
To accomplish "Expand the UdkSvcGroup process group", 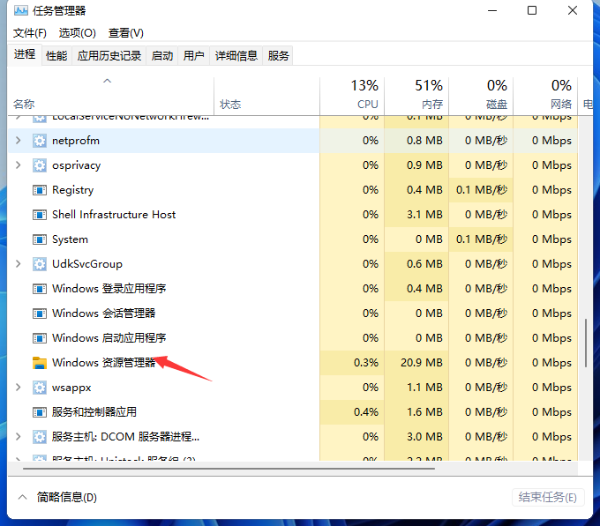I will (18, 263).
